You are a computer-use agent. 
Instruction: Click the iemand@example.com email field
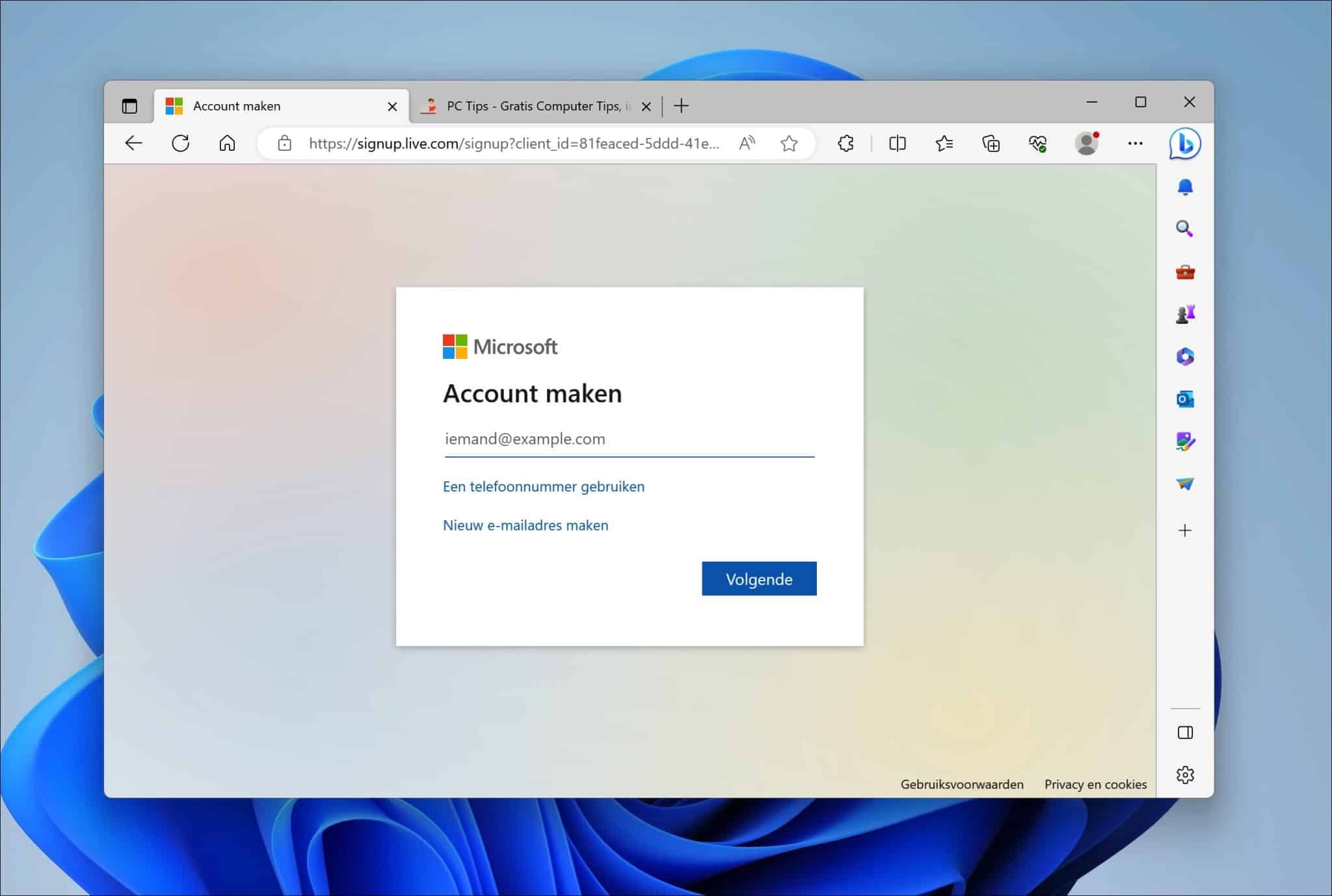[629, 439]
